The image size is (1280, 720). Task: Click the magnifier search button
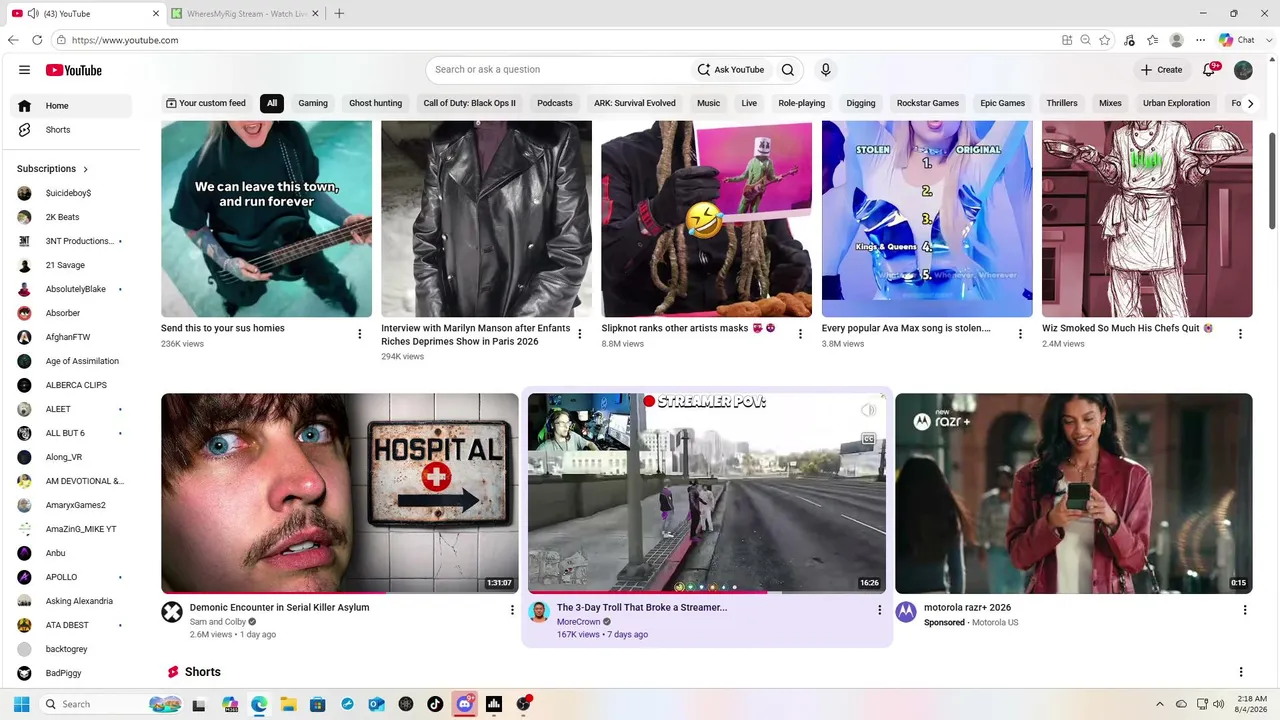pos(788,70)
